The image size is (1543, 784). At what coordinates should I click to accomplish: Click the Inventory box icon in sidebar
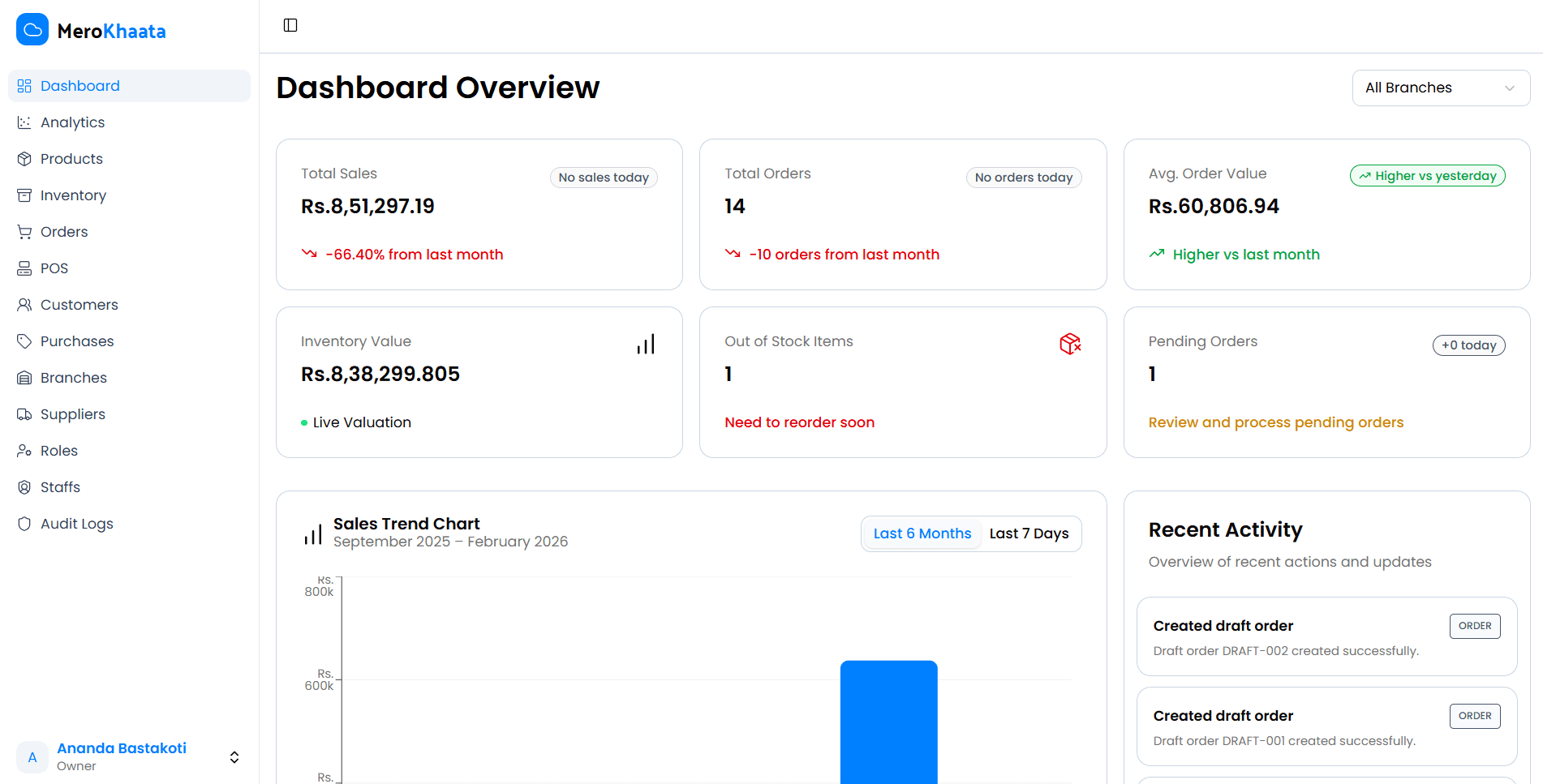25,195
